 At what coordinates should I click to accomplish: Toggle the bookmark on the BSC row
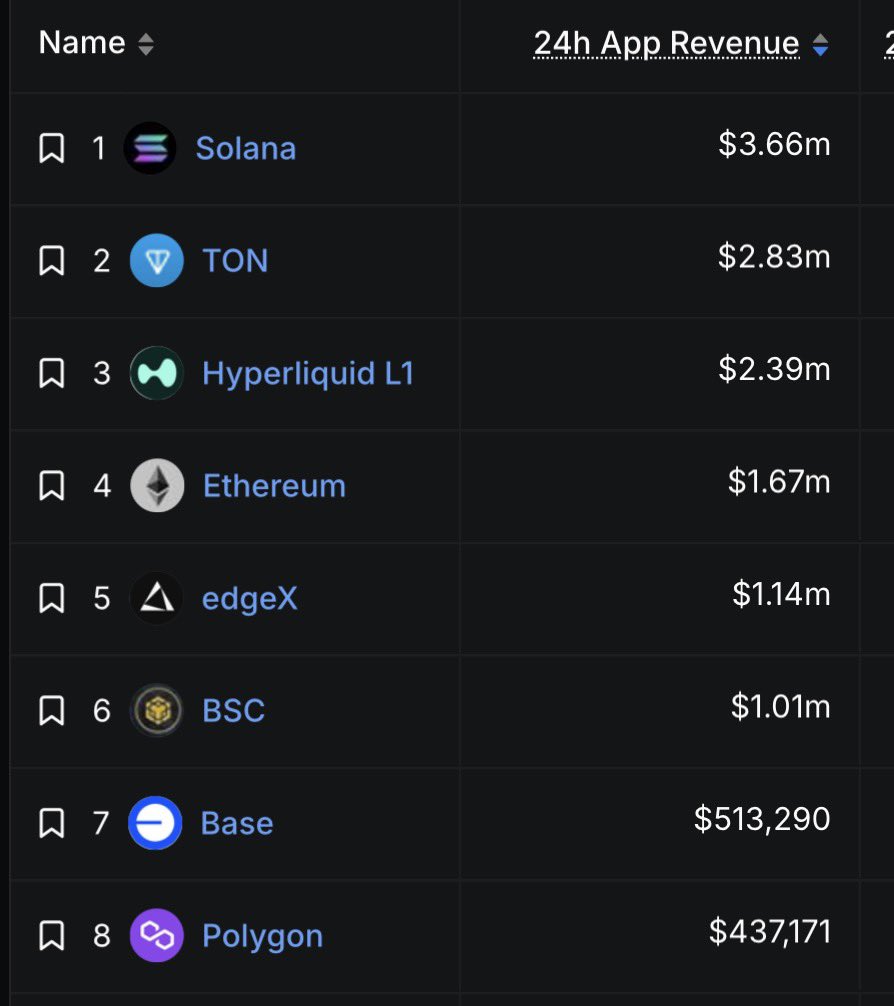tap(52, 711)
